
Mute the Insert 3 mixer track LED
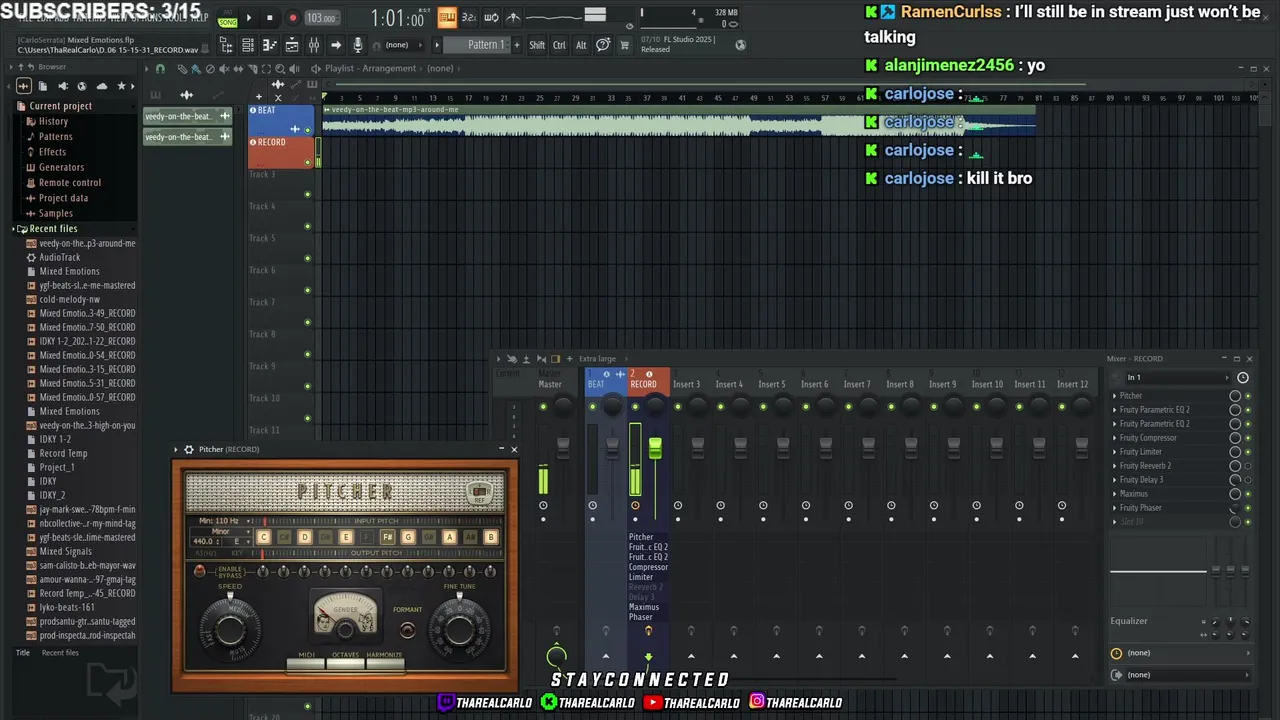[678, 406]
